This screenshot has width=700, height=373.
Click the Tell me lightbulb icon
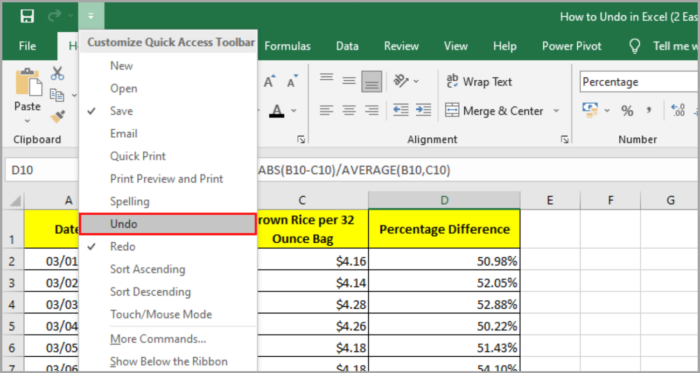pos(634,46)
